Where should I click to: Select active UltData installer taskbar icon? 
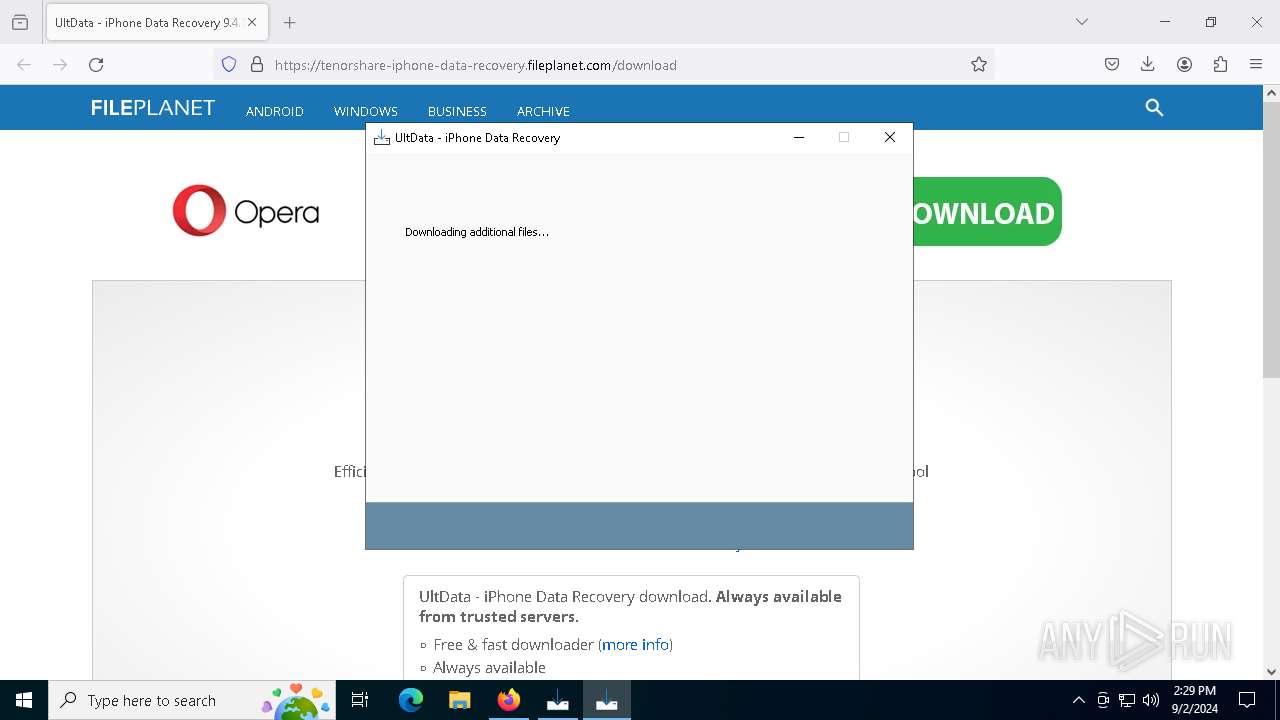tap(607, 700)
